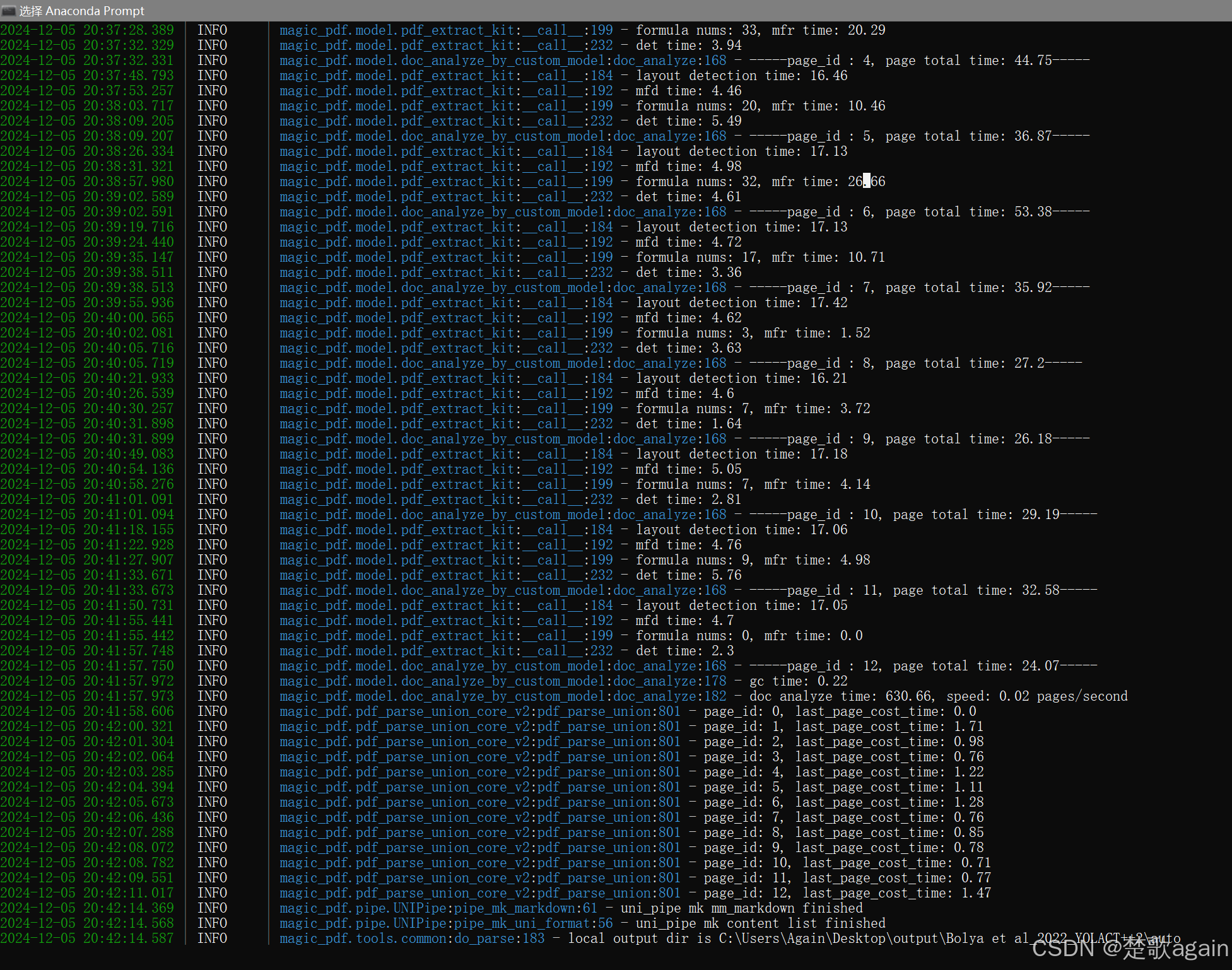The image size is (1232, 970).
Task: Click 'page_id: 6, last_page_cost_time: 1.28'
Action: tap(844, 802)
